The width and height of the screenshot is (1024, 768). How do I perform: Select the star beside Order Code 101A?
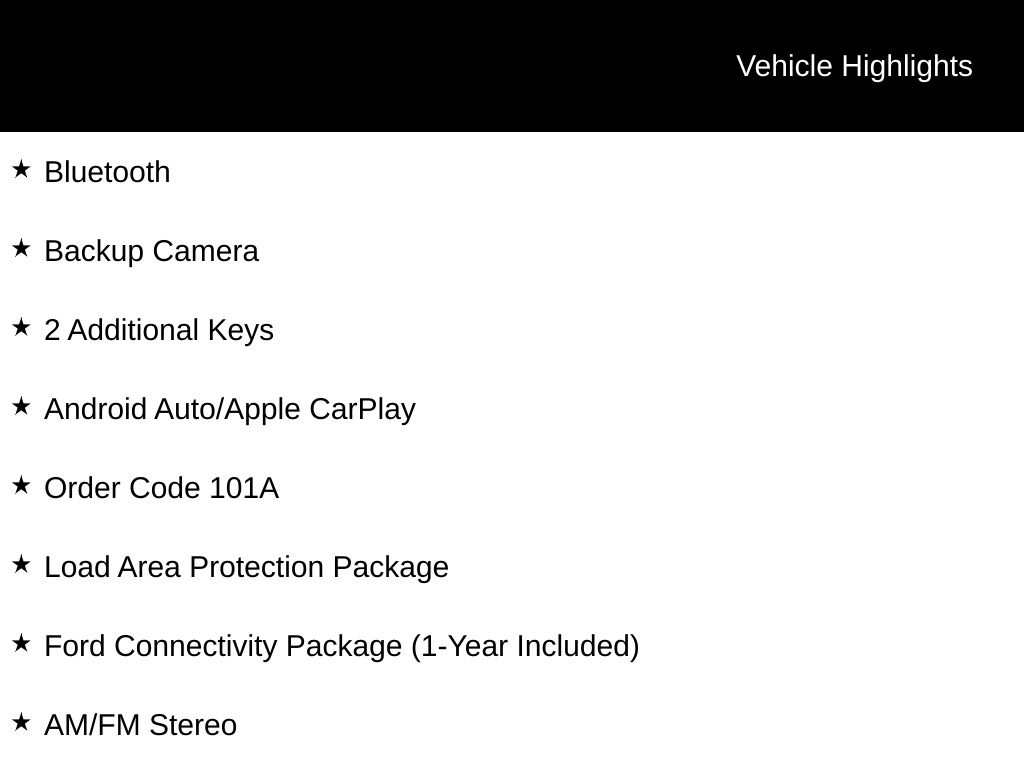click(x=22, y=485)
